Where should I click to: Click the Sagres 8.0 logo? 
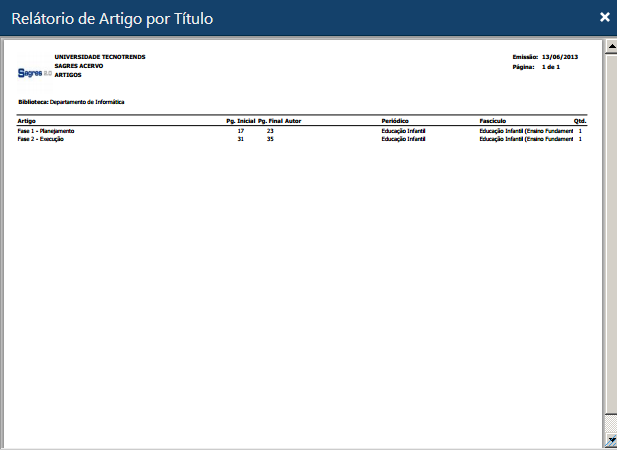click(34, 73)
